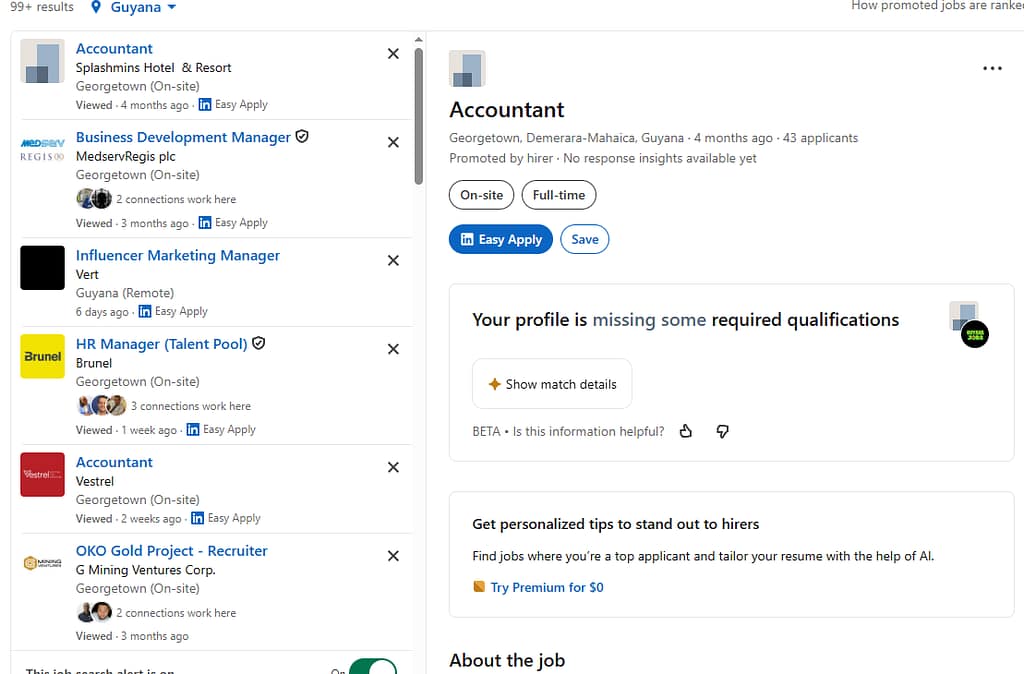Click the job list vertical scrollbar
The width and height of the screenshot is (1024, 674).
click(419, 115)
